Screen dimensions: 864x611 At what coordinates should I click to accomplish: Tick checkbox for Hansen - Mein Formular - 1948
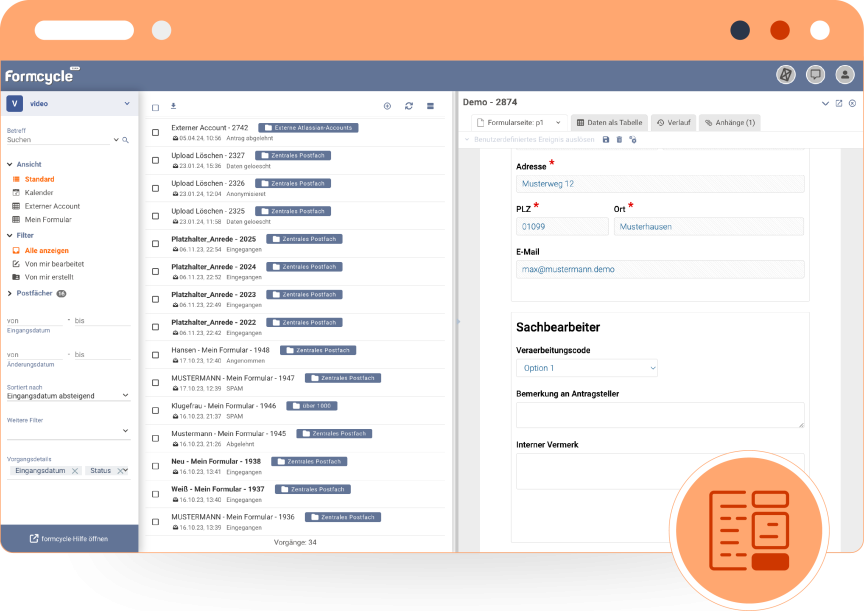[155, 354]
